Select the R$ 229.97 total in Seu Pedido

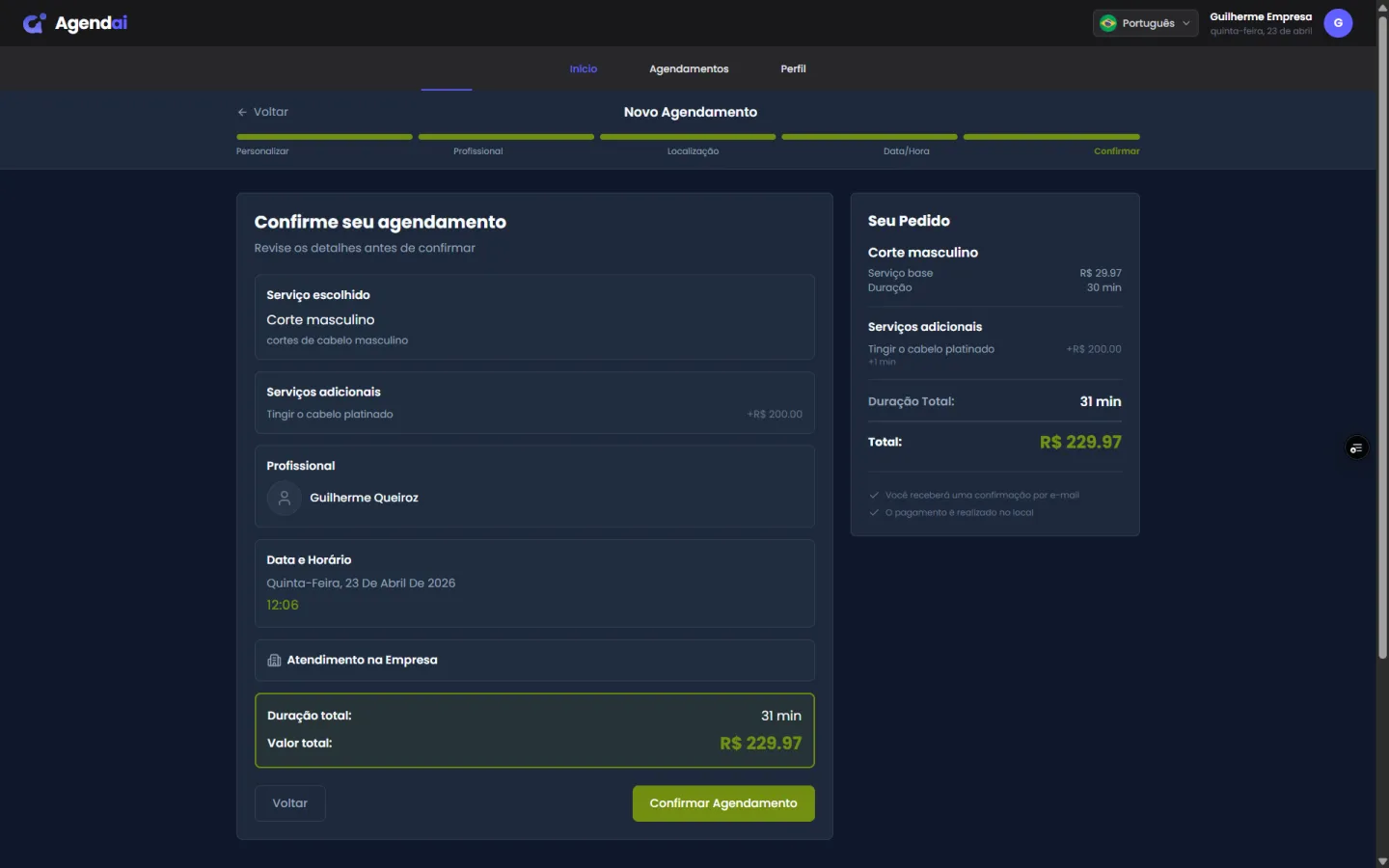(1080, 443)
